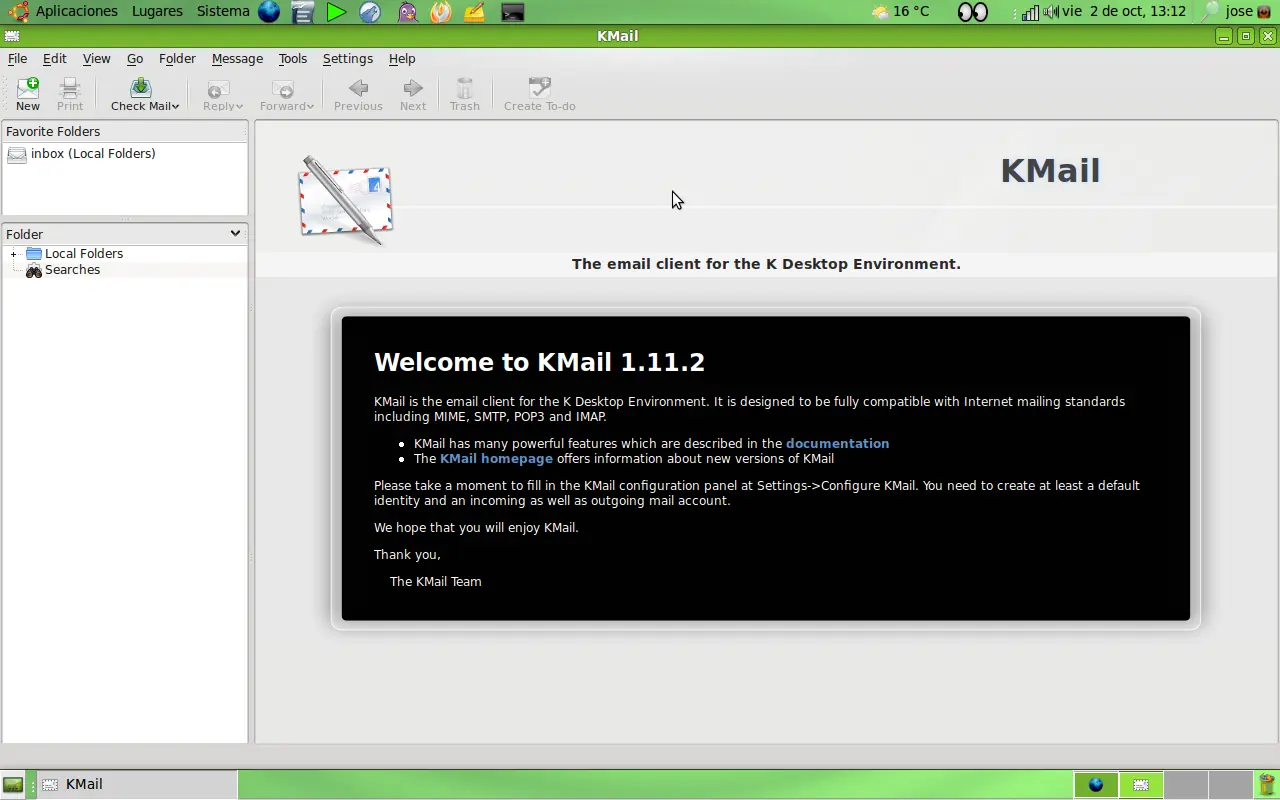Click the orange flame launcher icon
The height and width of the screenshot is (800, 1280).
click(440, 12)
